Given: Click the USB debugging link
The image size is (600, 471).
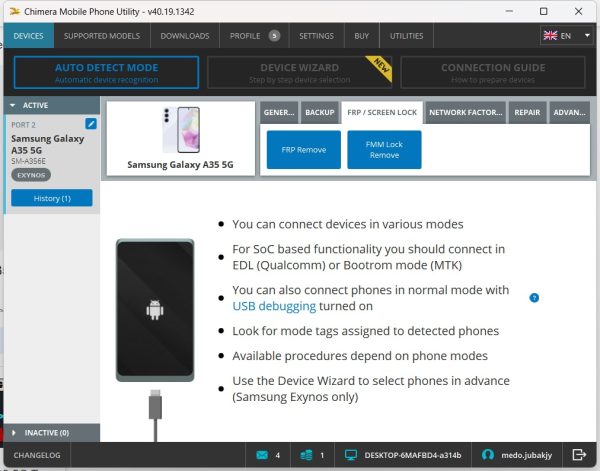Looking at the screenshot, I should click(274, 306).
